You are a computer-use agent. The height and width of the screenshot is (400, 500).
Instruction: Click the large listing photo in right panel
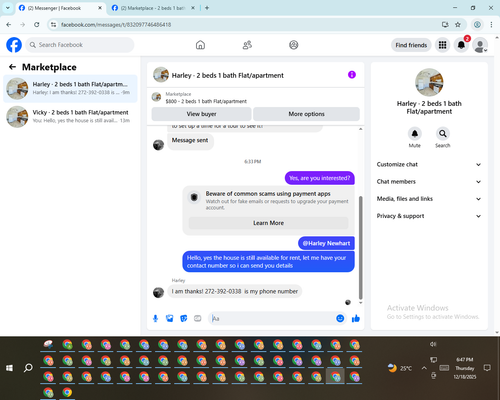click(429, 82)
